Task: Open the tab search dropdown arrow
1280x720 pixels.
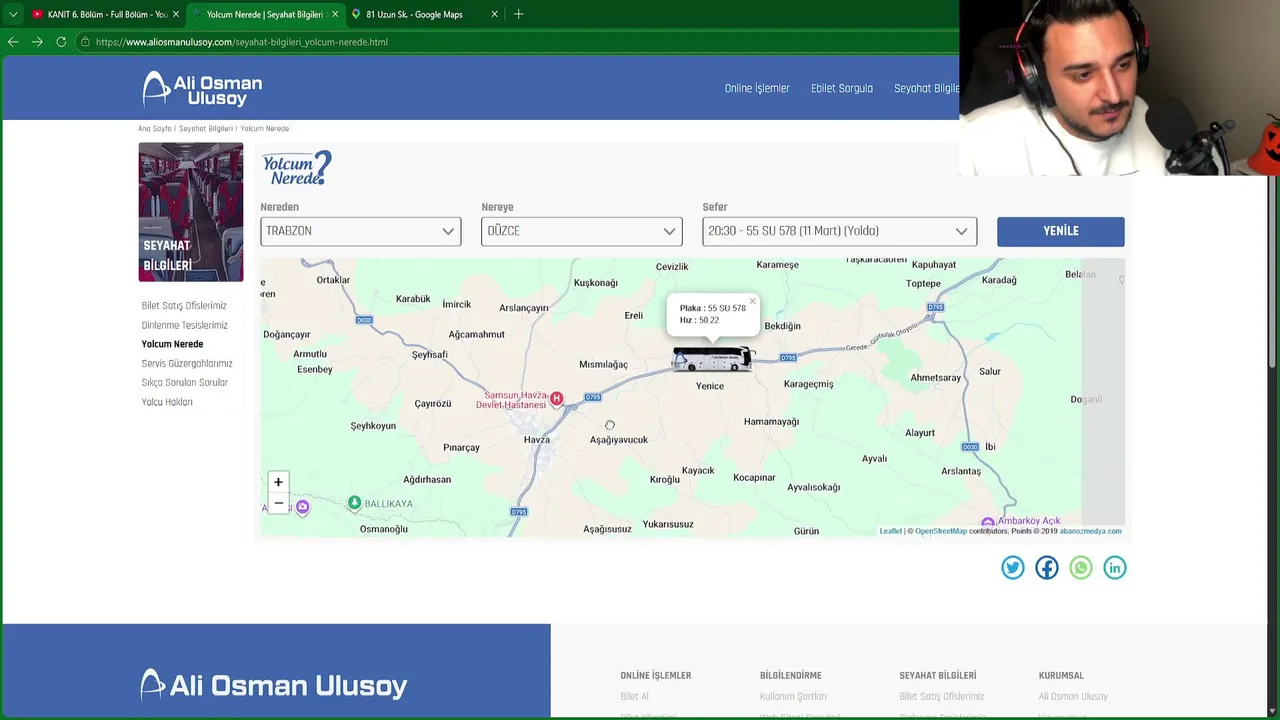Action: click(13, 14)
